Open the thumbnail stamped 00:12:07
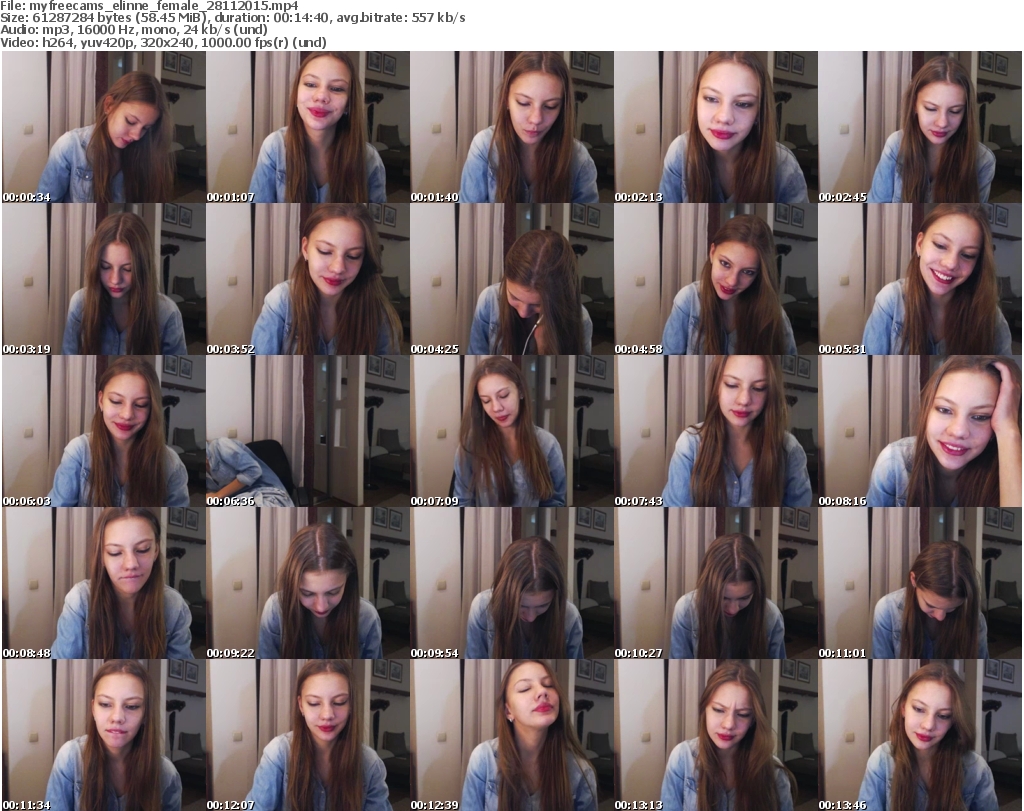This screenshot has width=1024, height=811. (308, 735)
